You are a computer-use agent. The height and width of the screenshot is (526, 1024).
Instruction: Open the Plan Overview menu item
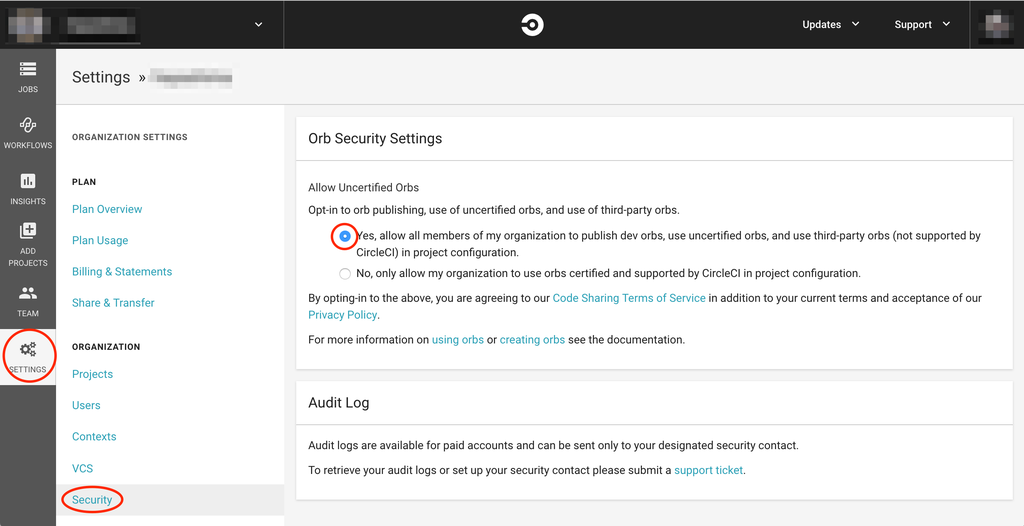click(x=107, y=209)
